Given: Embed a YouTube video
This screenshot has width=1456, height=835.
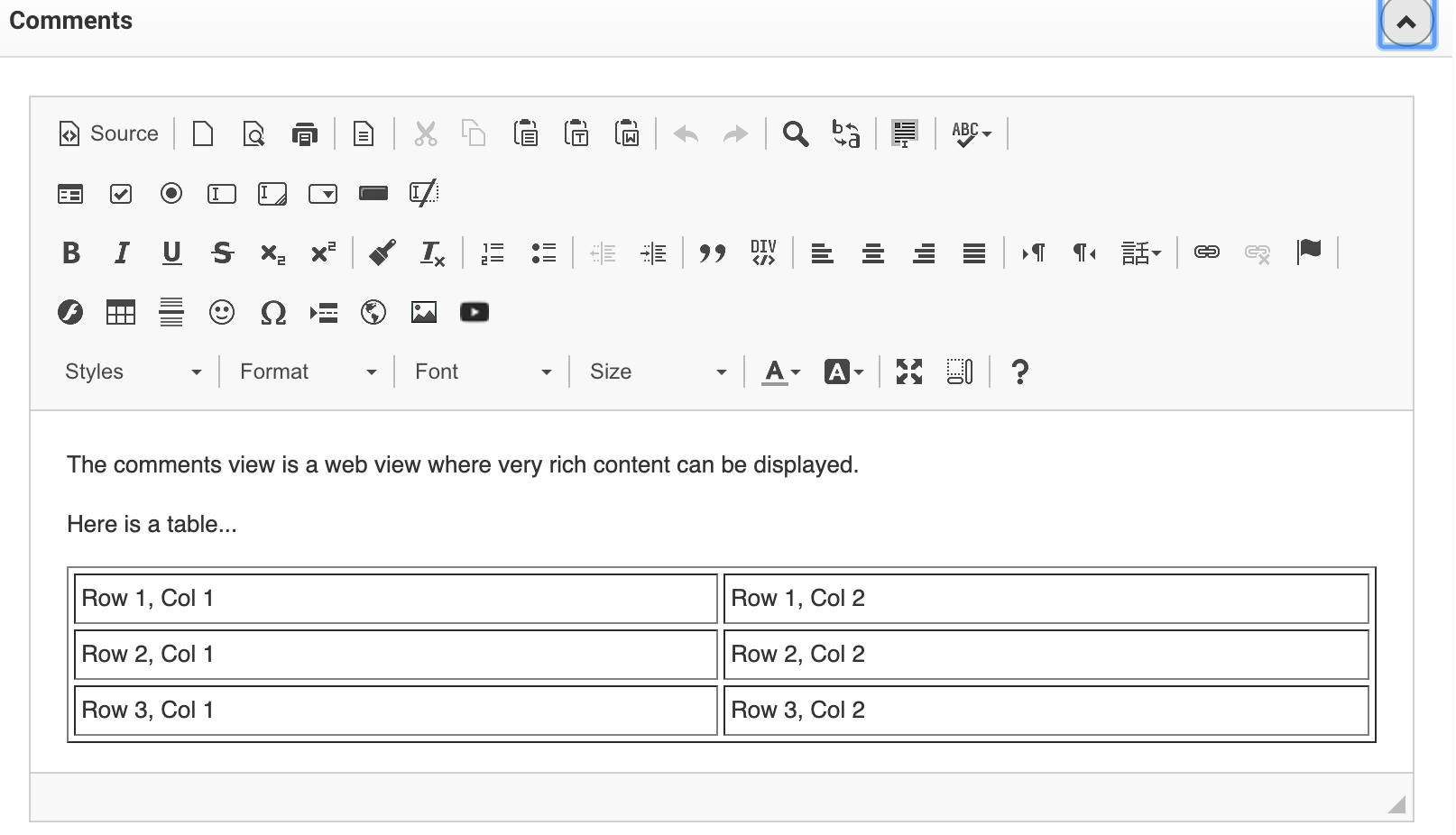Looking at the screenshot, I should (475, 312).
